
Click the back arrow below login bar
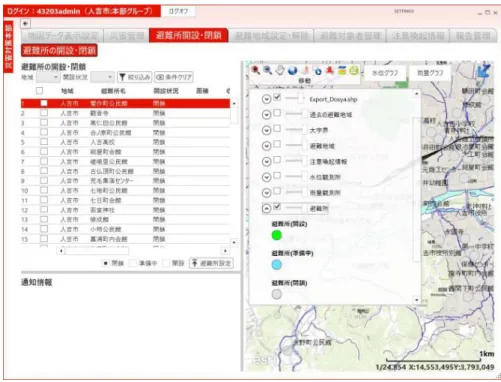tap(26, 23)
